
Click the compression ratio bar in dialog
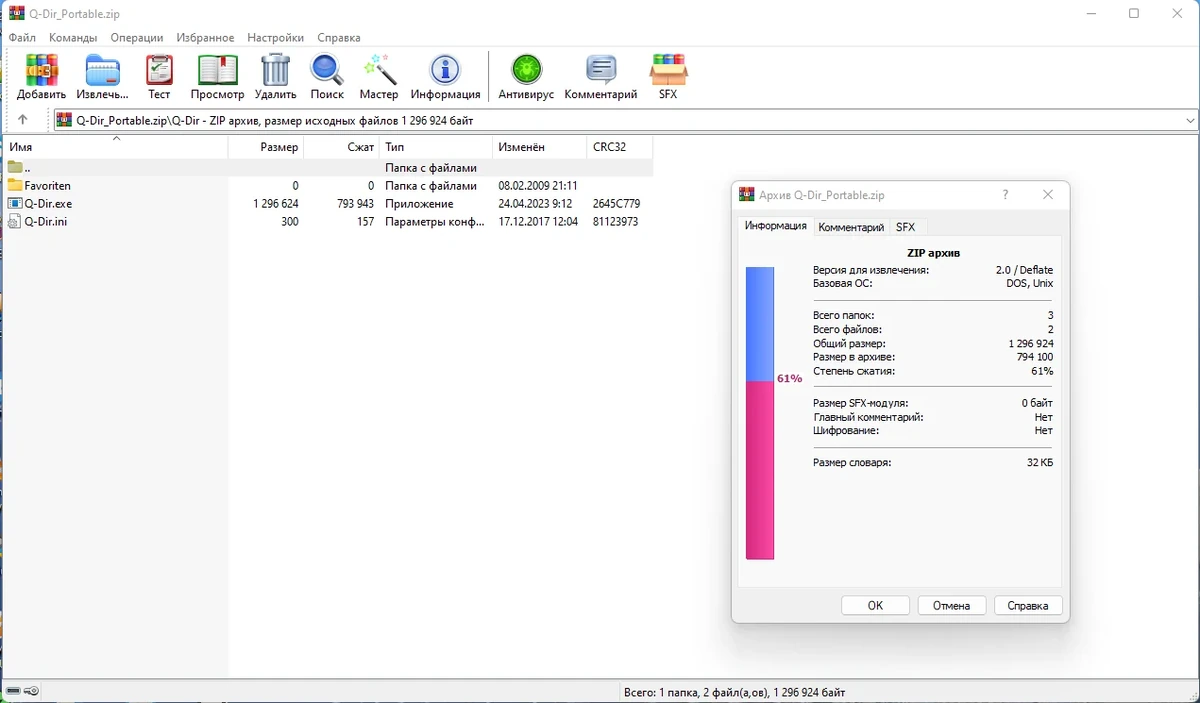(x=760, y=413)
